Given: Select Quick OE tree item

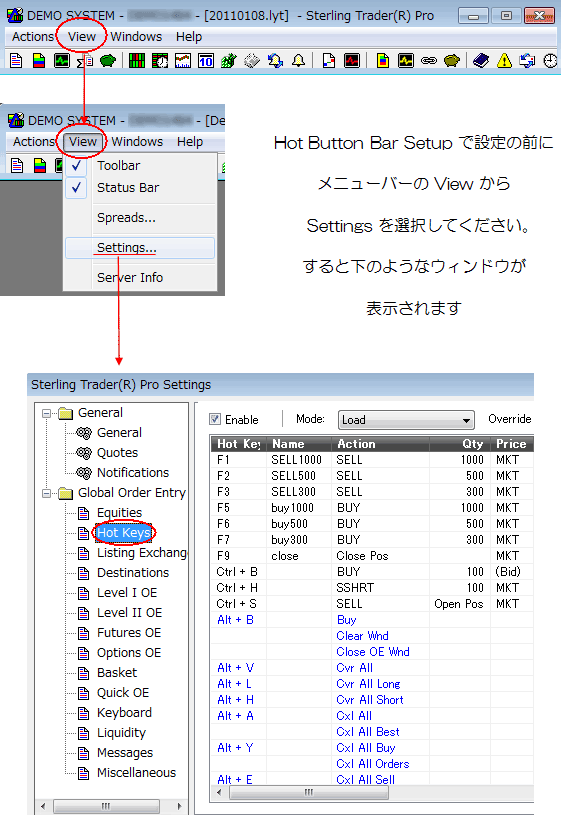Looking at the screenshot, I should [x=123, y=693].
